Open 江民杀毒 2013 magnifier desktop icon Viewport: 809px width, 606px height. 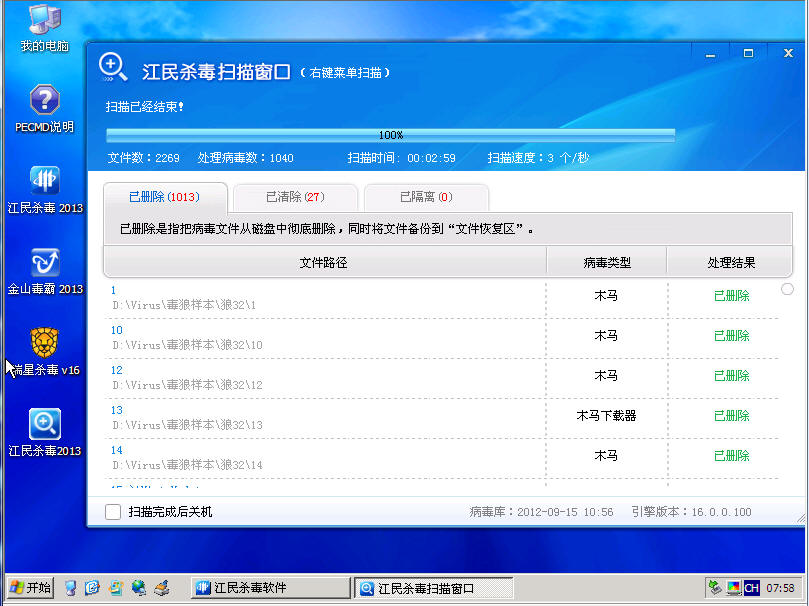pyautogui.click(x=44, y=425)
